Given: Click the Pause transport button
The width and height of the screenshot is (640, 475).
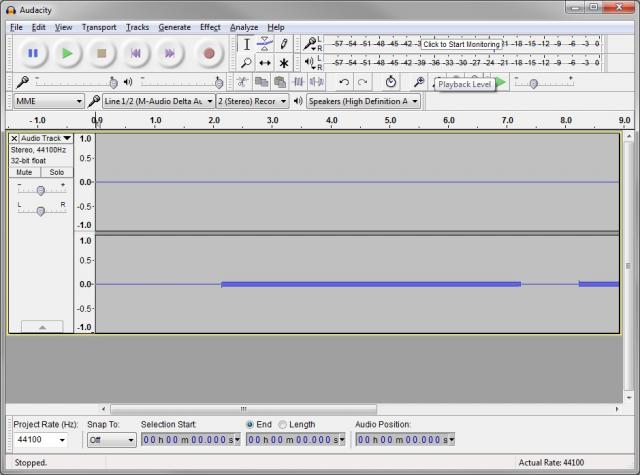Looking at the screenshot, I should pyautogui.click(x=33, y=53).
